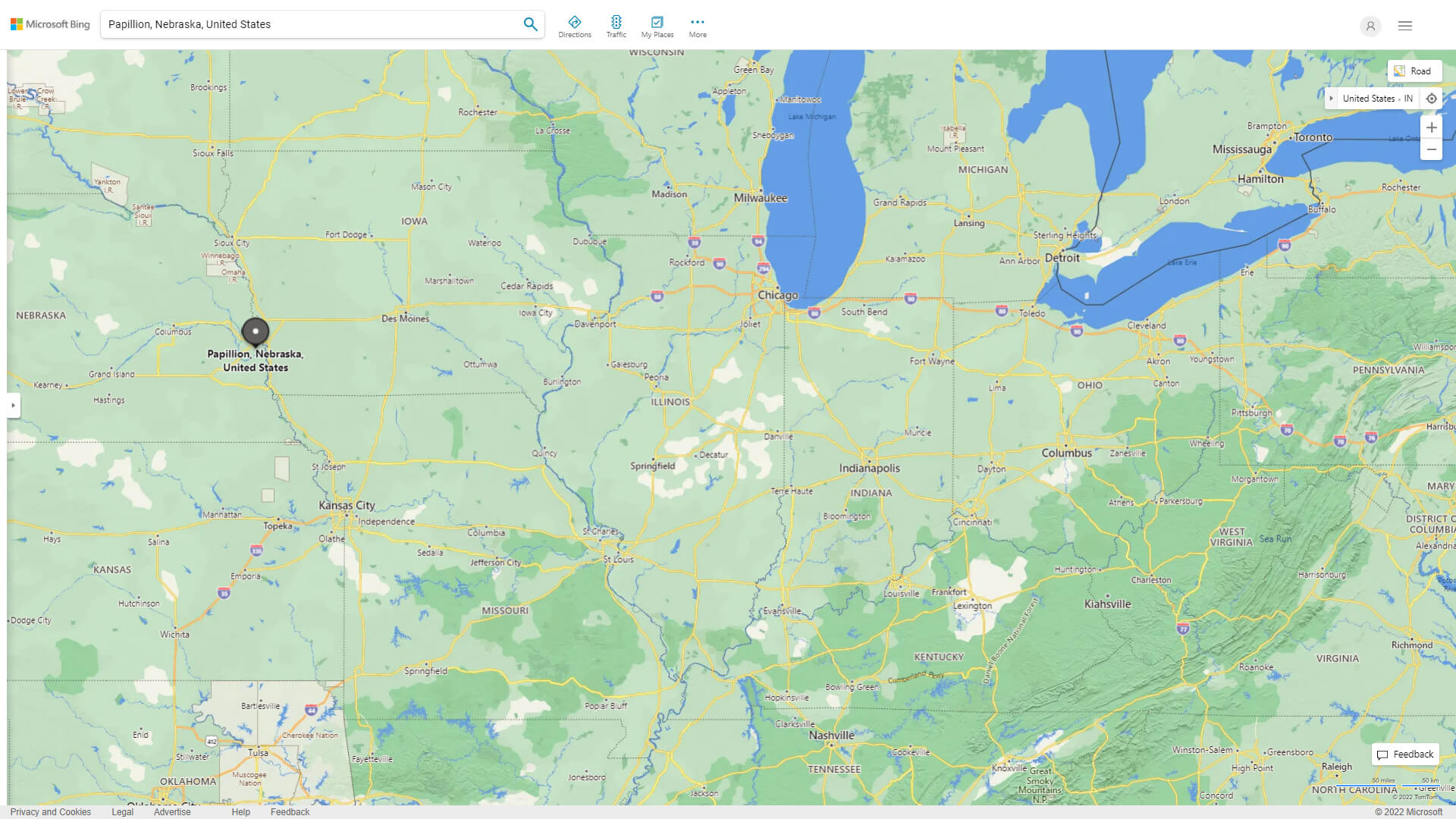Viewport: 1456px width, 819px height.
Task: Zoom in using the plus button
Action: (x=1432, y=127)
